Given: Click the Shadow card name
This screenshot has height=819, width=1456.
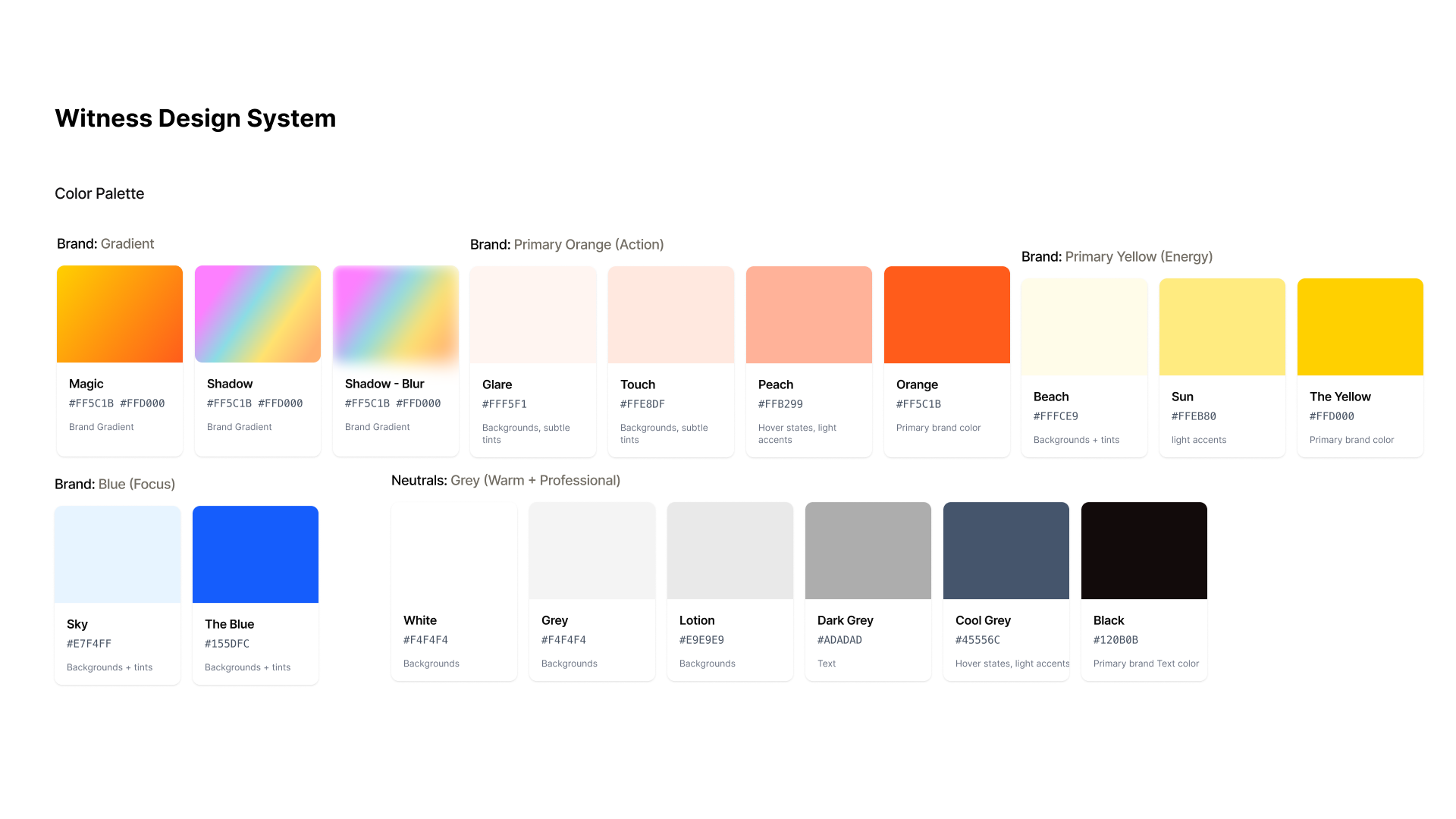Looking at the screenshot, I should click(230, 384).
